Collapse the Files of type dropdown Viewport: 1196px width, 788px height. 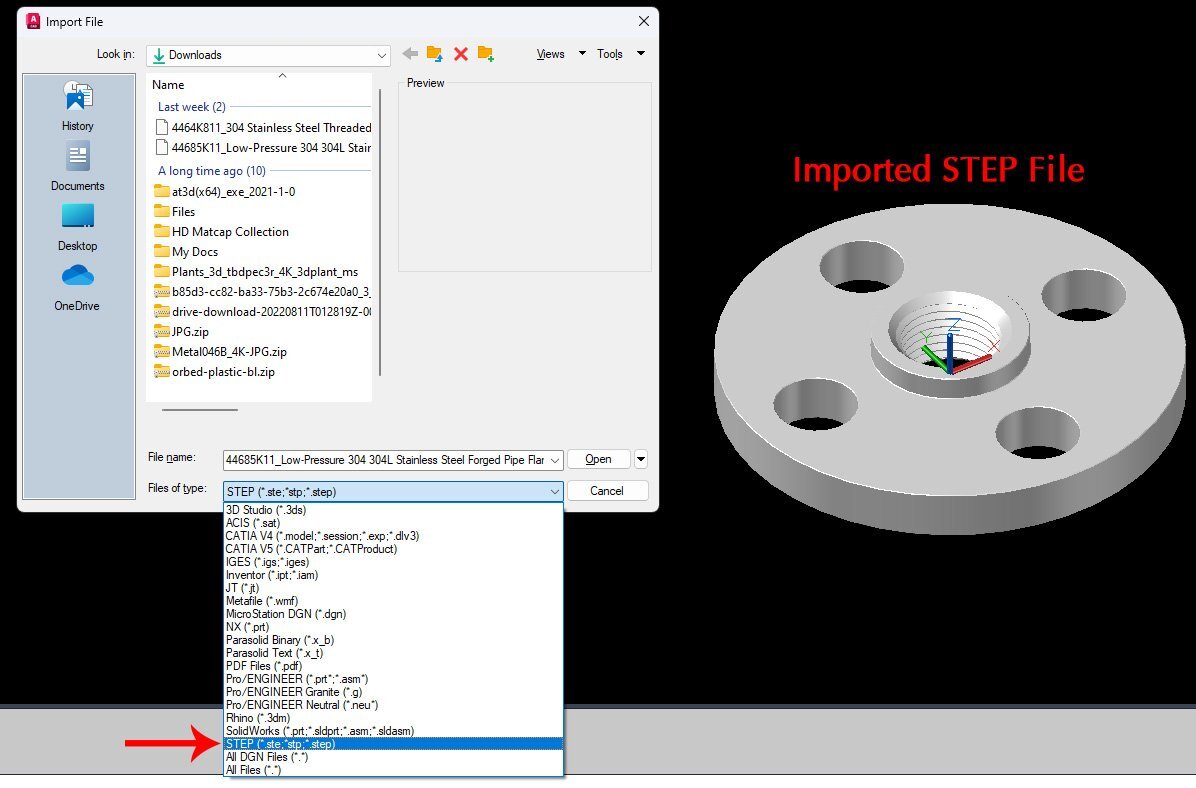555,492
